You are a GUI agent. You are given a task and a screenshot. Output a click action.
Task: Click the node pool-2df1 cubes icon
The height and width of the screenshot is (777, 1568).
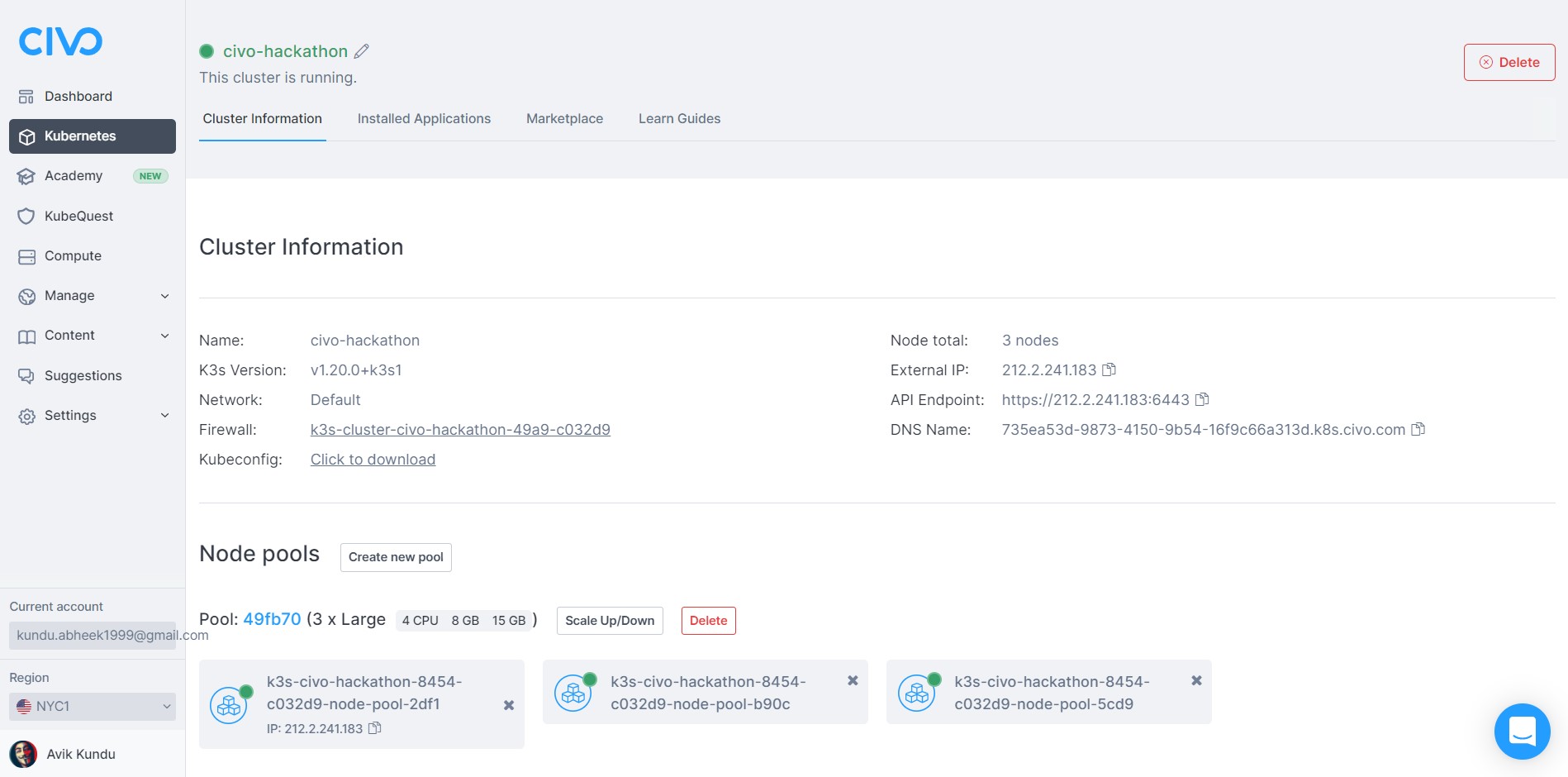pyautogui.click(x=229, y=705)
